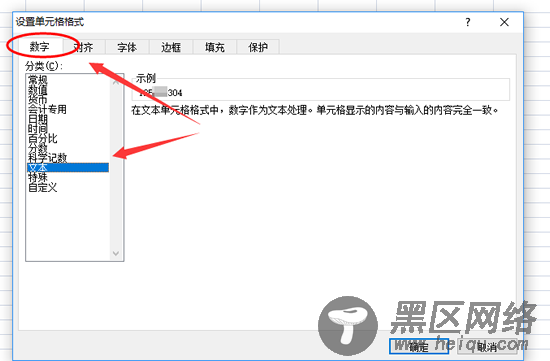Select 分数 category
This screenshot has height=361, width=550.
pos(68,148)
